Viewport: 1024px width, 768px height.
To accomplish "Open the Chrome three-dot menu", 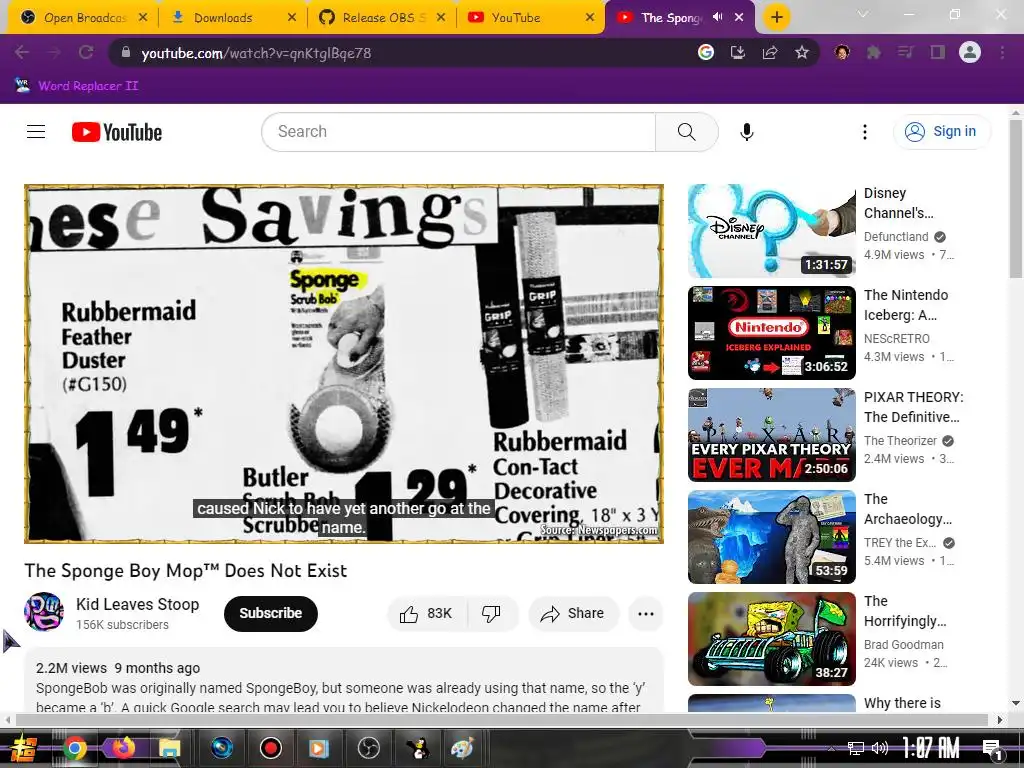I will point(1002,53).
